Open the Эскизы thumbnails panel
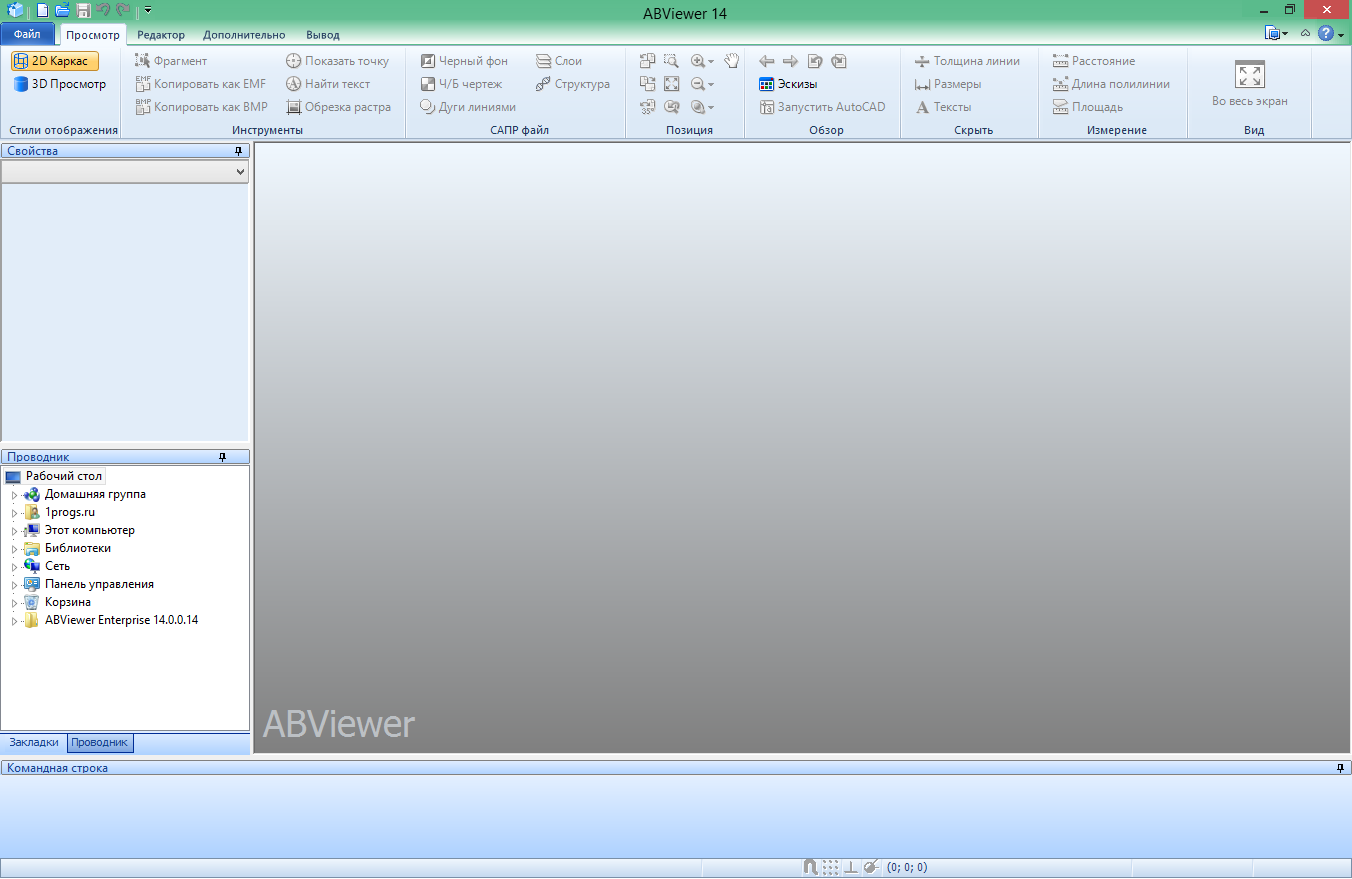Screen dimensions: 1352x879 pos(788,84)
